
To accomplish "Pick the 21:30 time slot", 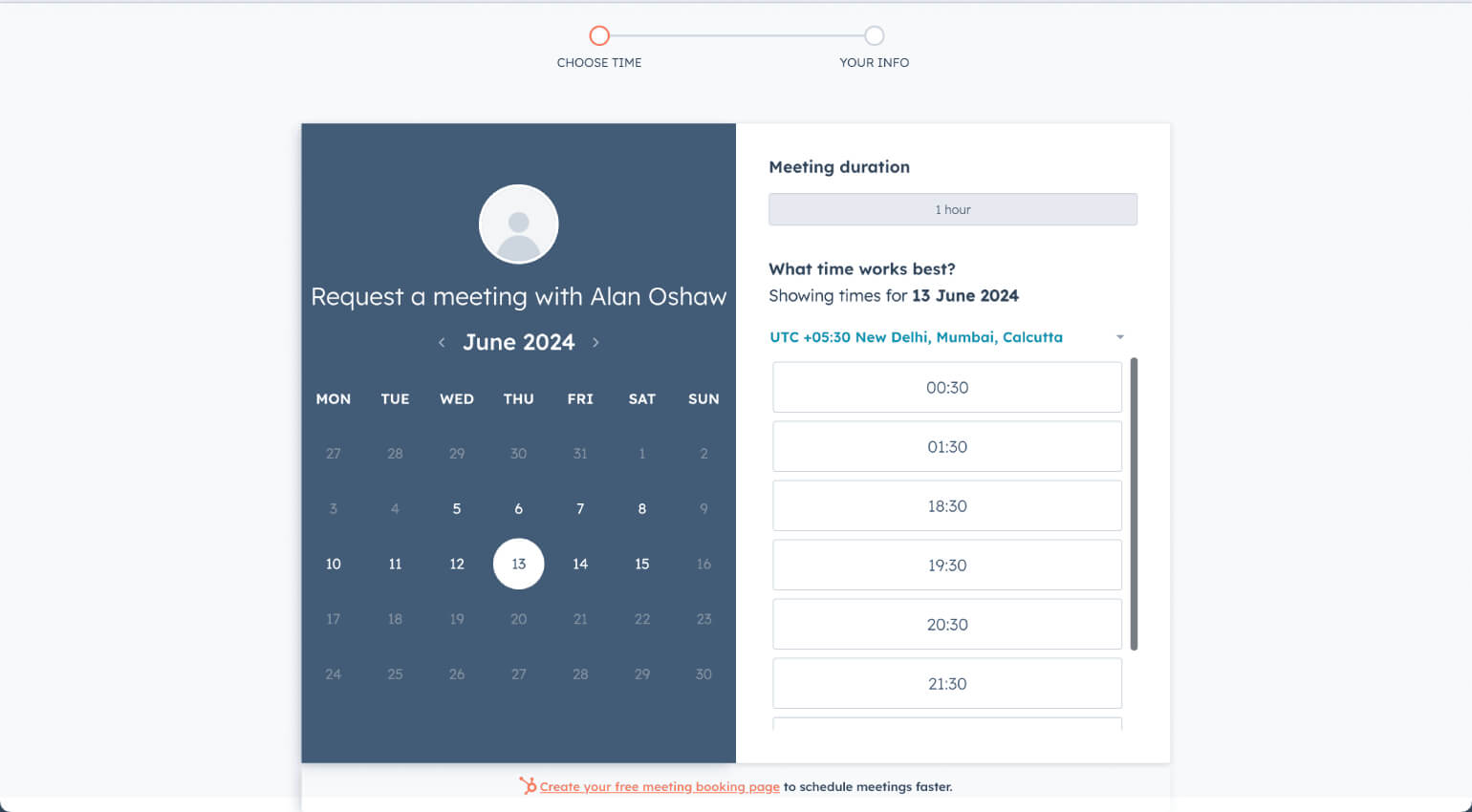I will pyautogui.click(x=946, y=683).
